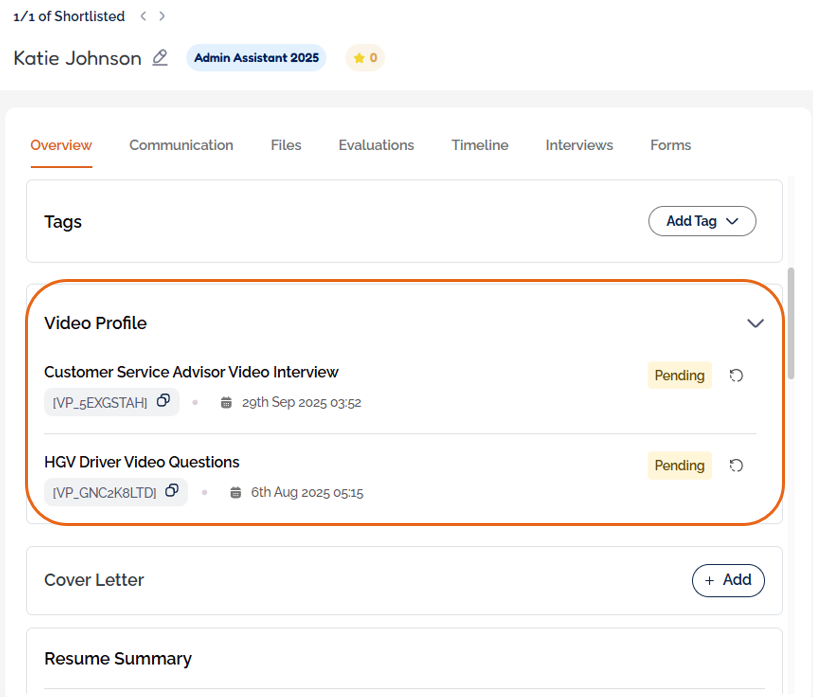The height and width of the screenshot is (697, 813).
Task: Add a cover letter
Action: click(x=728, y=580)
